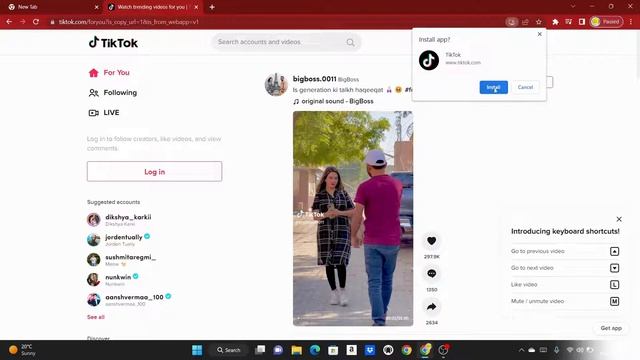Click the Go to next video key icon
The image size is (640, 360).
tap(614, 268)
